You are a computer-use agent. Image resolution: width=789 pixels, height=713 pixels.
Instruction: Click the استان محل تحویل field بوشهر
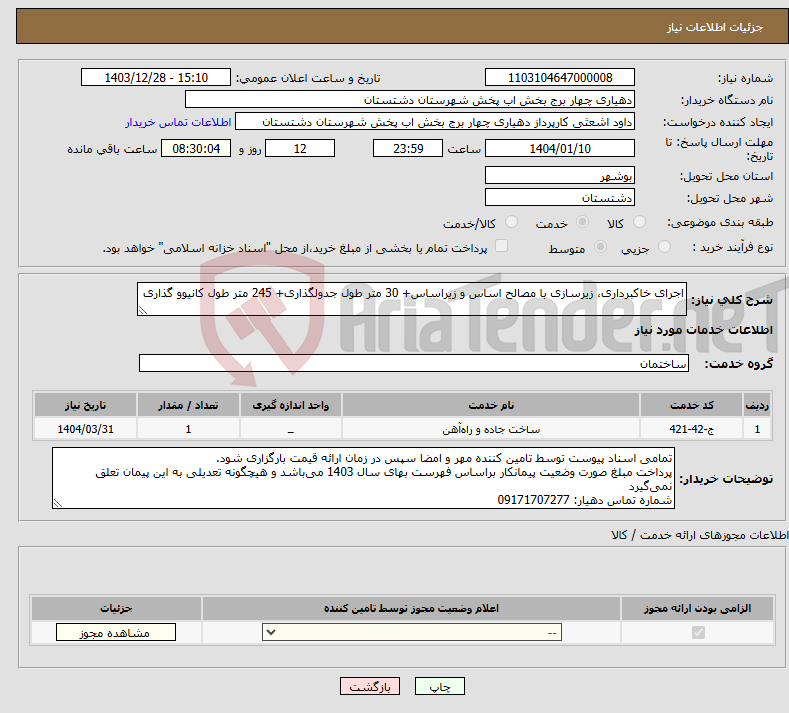[x=560, y=175]
